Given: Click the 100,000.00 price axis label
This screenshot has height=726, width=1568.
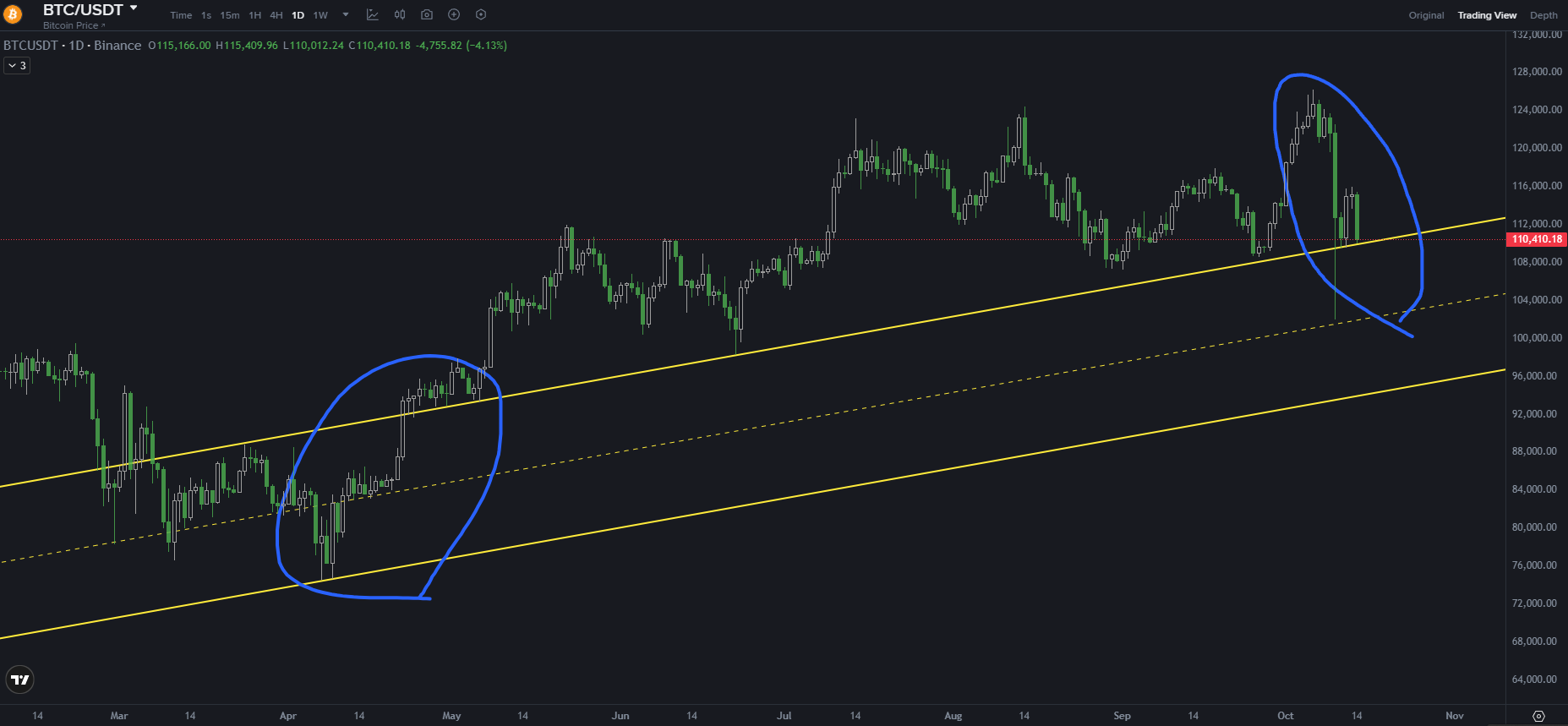Looking at the screenshot, I should 1537,338.
